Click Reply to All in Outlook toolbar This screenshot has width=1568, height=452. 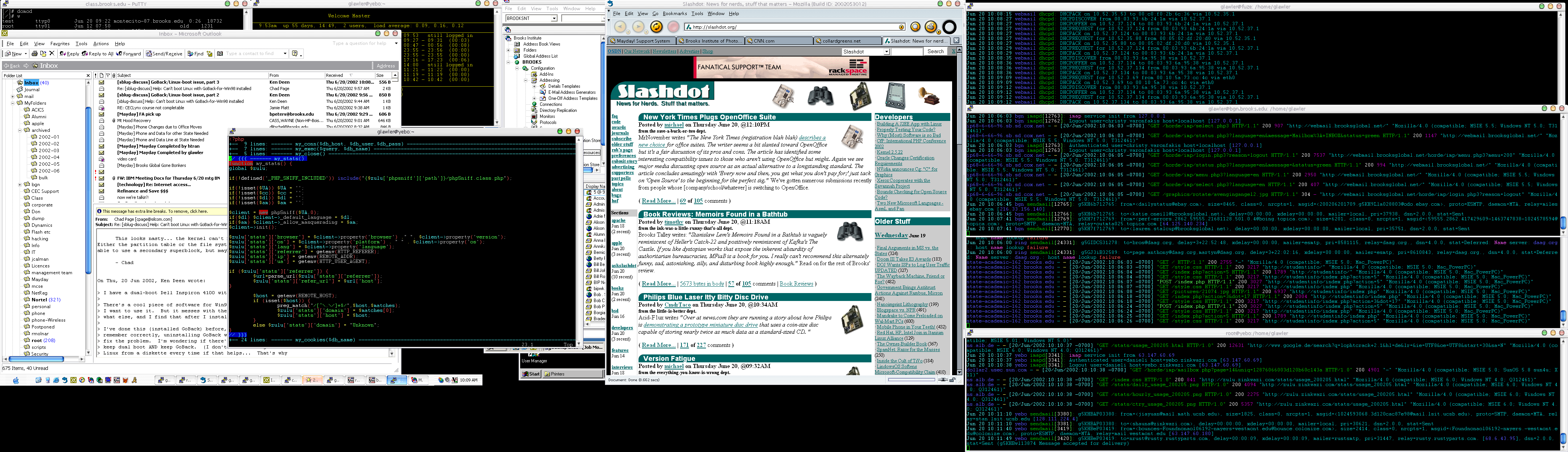[x=97, y=53]
